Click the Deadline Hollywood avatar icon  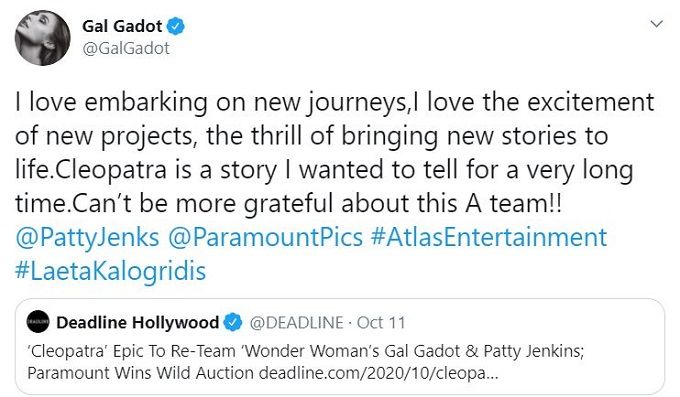[38, 322]
